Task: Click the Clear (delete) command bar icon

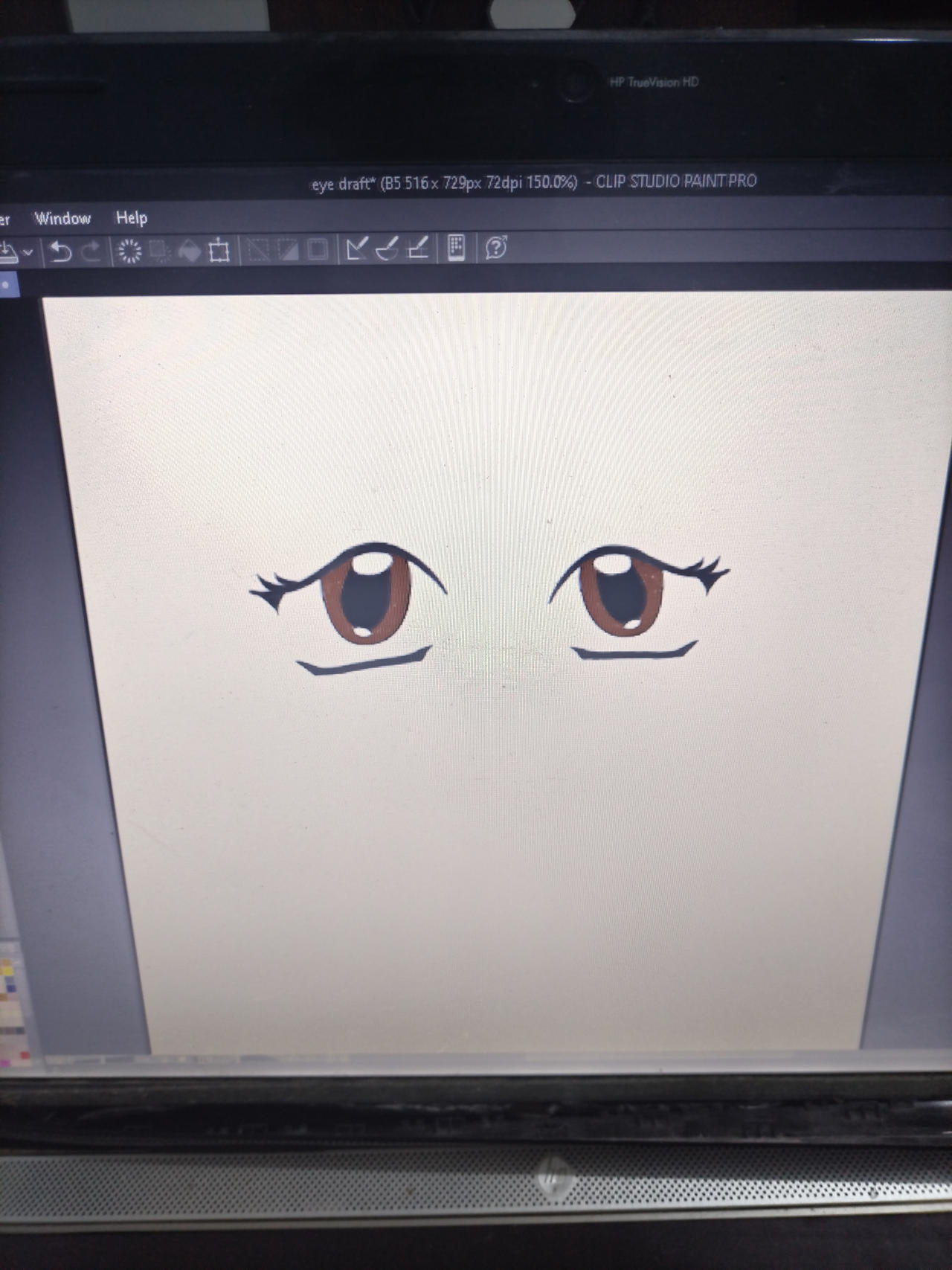Action: pyautogui.click(x=129, y=251)
